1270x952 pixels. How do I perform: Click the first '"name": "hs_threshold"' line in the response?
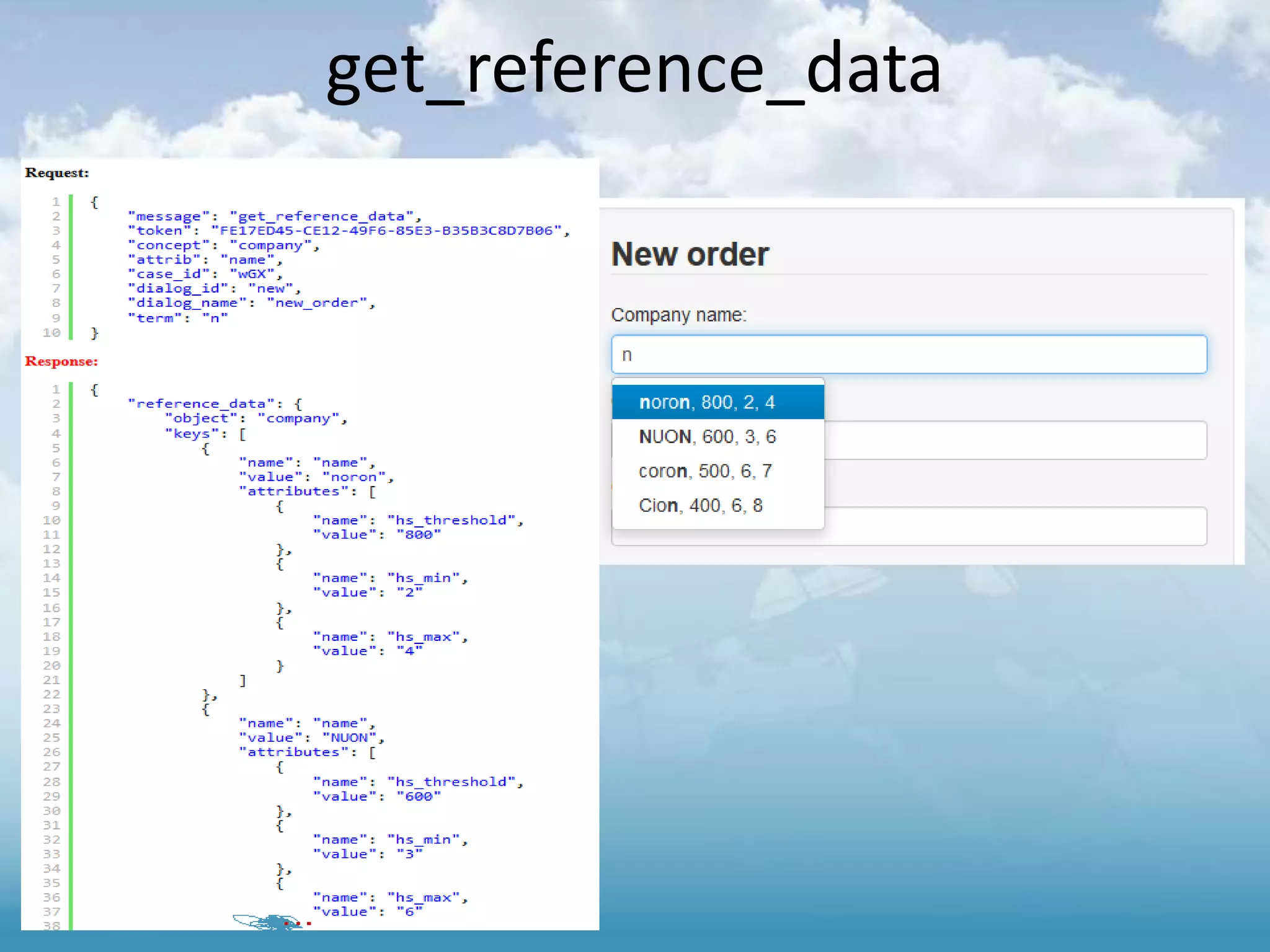point(419,521)
